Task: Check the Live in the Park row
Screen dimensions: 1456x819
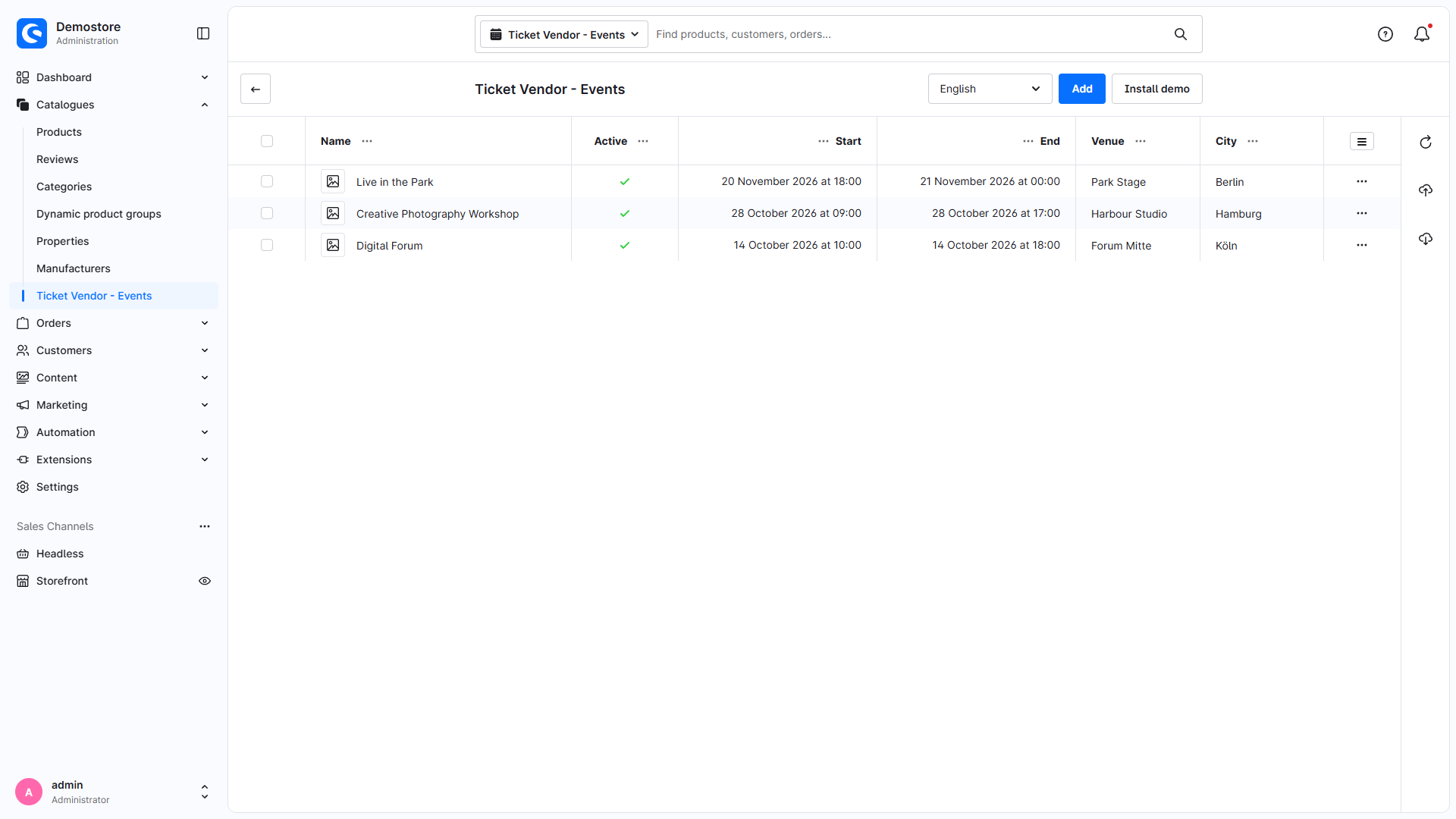Action: click(x=267, y=181)
